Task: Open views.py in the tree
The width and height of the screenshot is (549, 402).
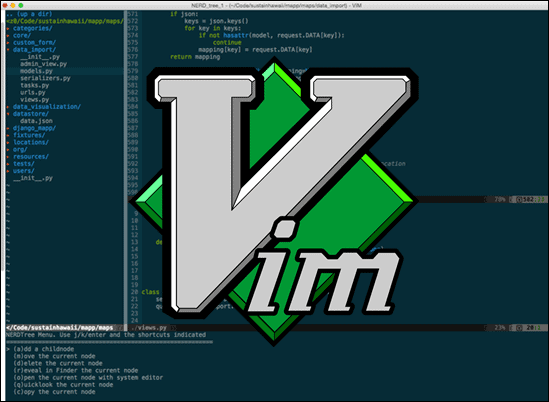Action: pos(35,99)
